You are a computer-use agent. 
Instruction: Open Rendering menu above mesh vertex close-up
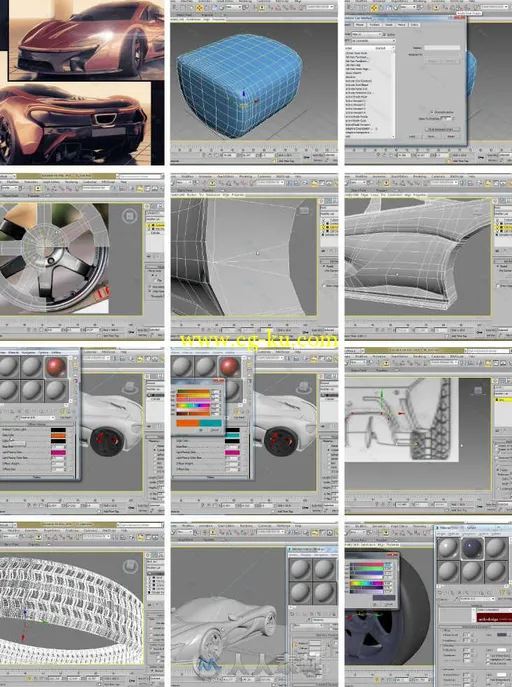[245, 177]
